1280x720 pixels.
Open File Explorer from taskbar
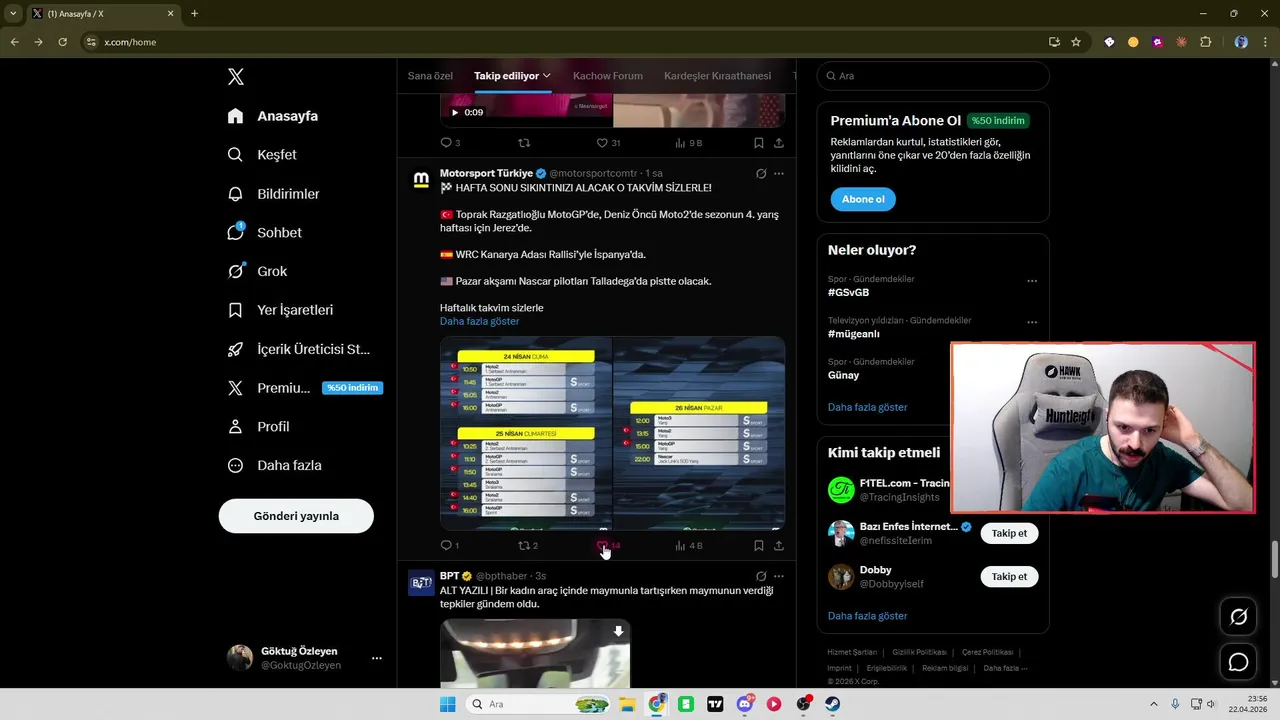click(x=627, y=704)
